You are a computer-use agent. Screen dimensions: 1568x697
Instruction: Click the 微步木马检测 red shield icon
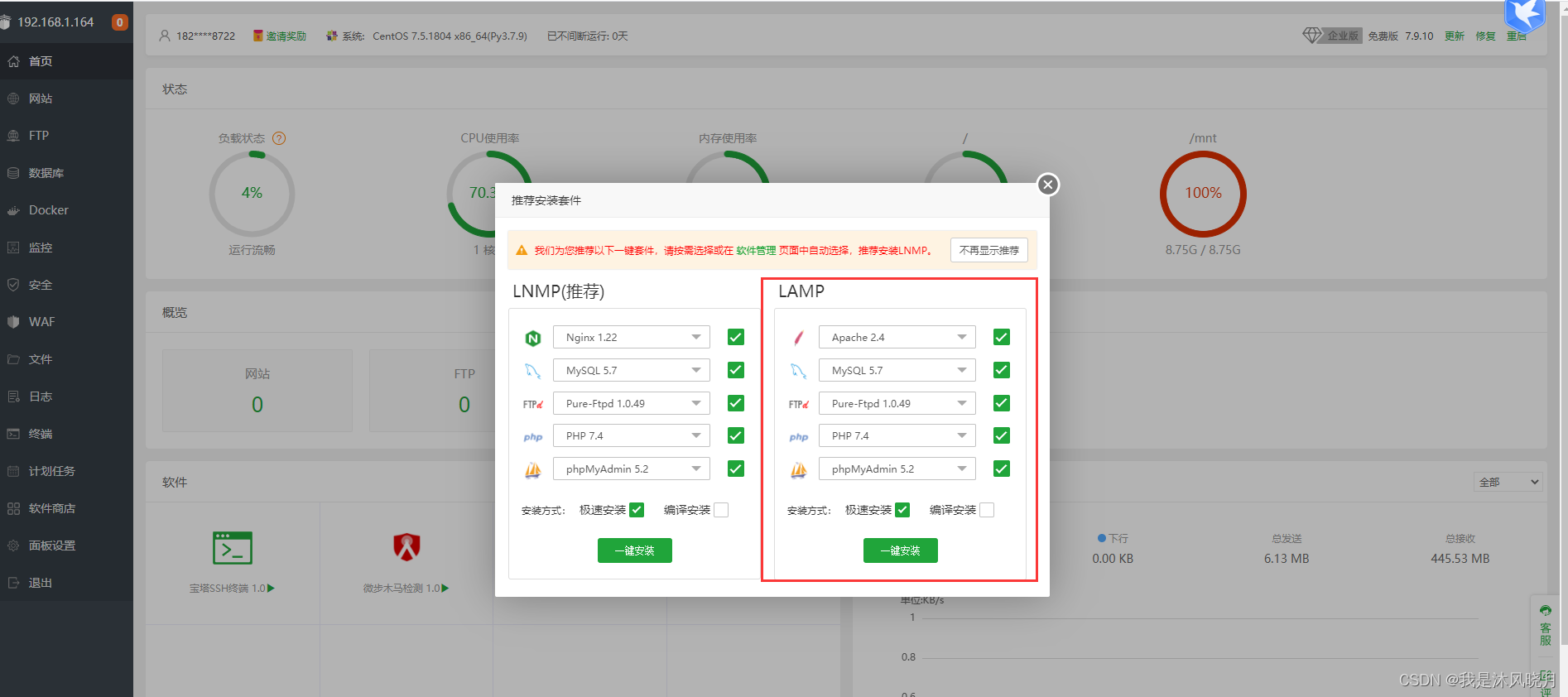pyautogui.click(x=406, y=547)
